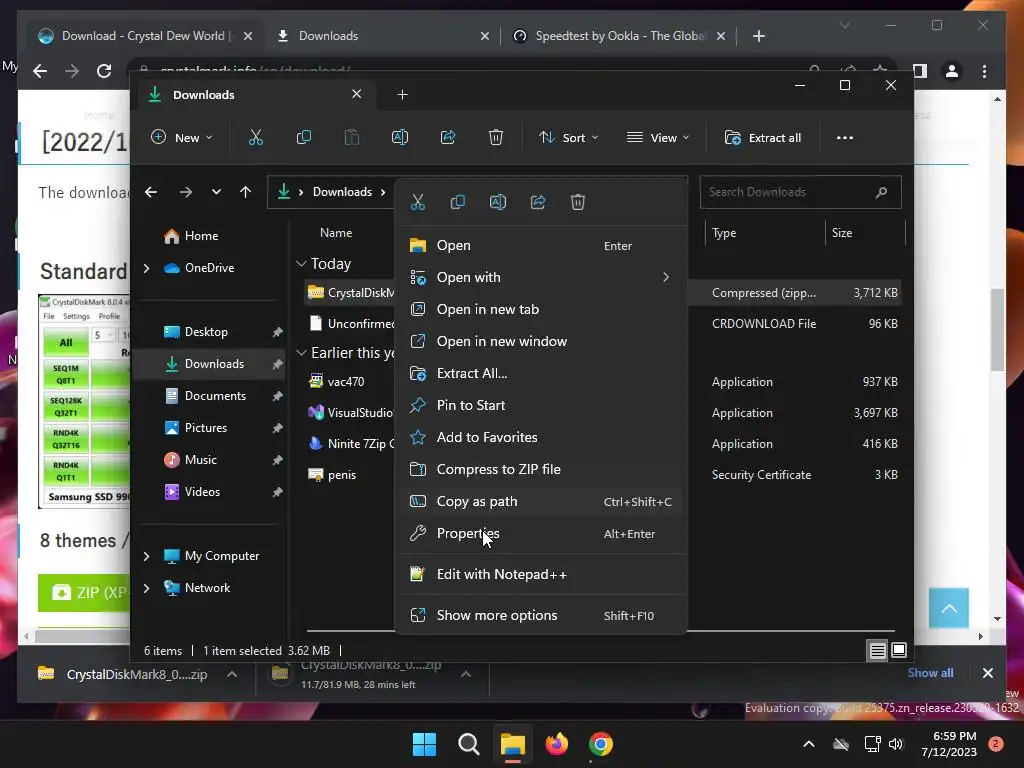This screenshot has width=1024, height=768.
Task: Choose Extract All... from context menu
Action: (x=541, y=374)
